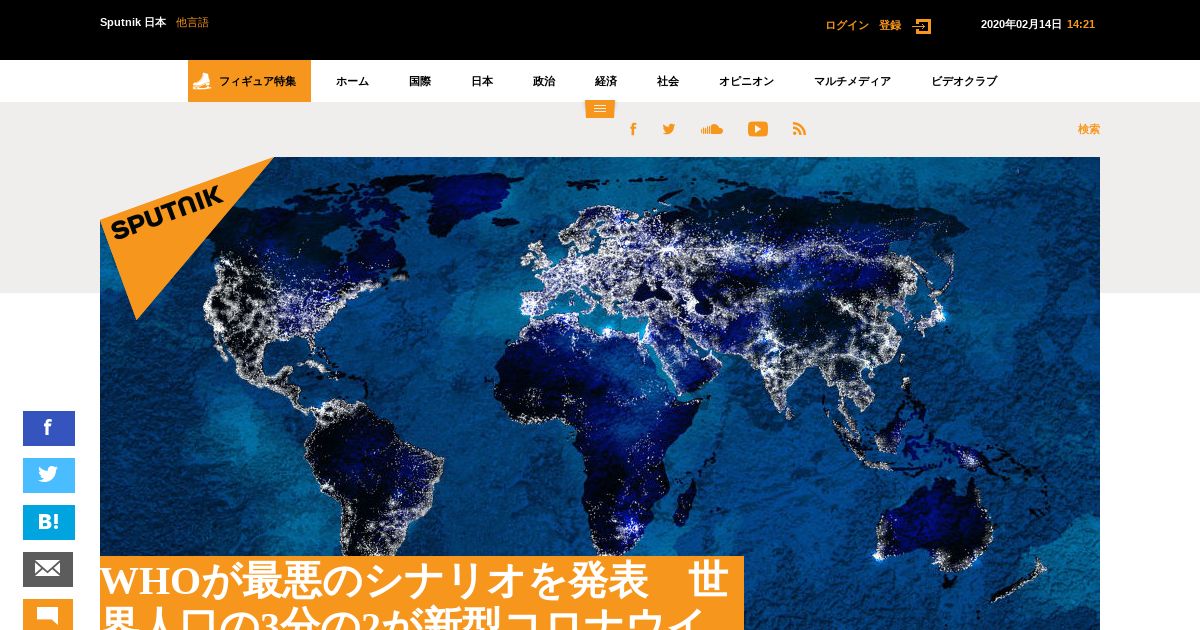Click the login arrow icon beside 登録
This screenshot has height=630, width=1200.
(x=922, y=26)
